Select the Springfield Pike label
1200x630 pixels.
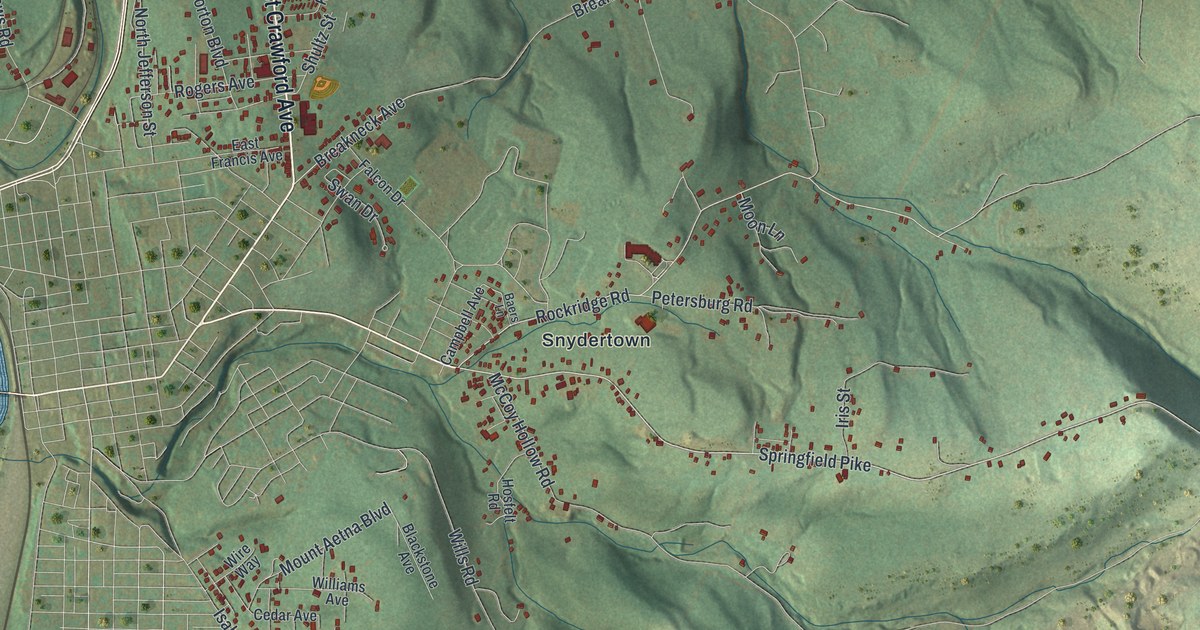815,462
